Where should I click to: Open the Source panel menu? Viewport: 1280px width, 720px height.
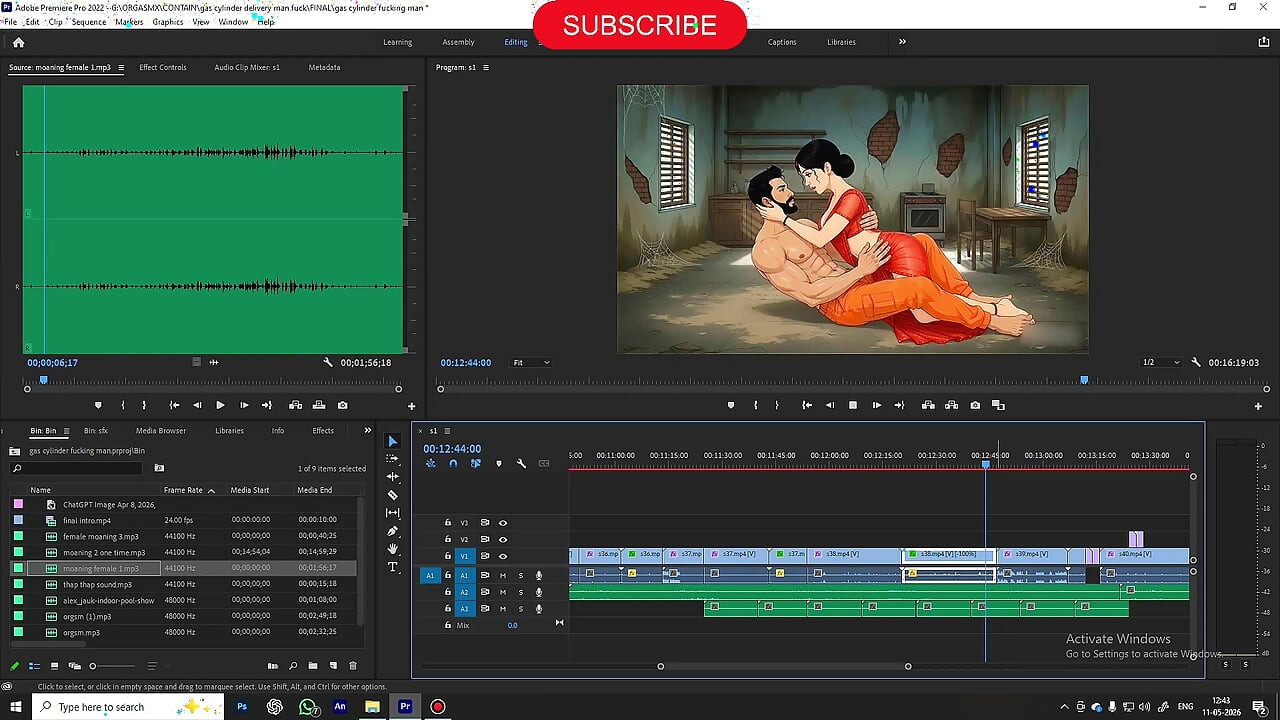(x=121, y=68)
